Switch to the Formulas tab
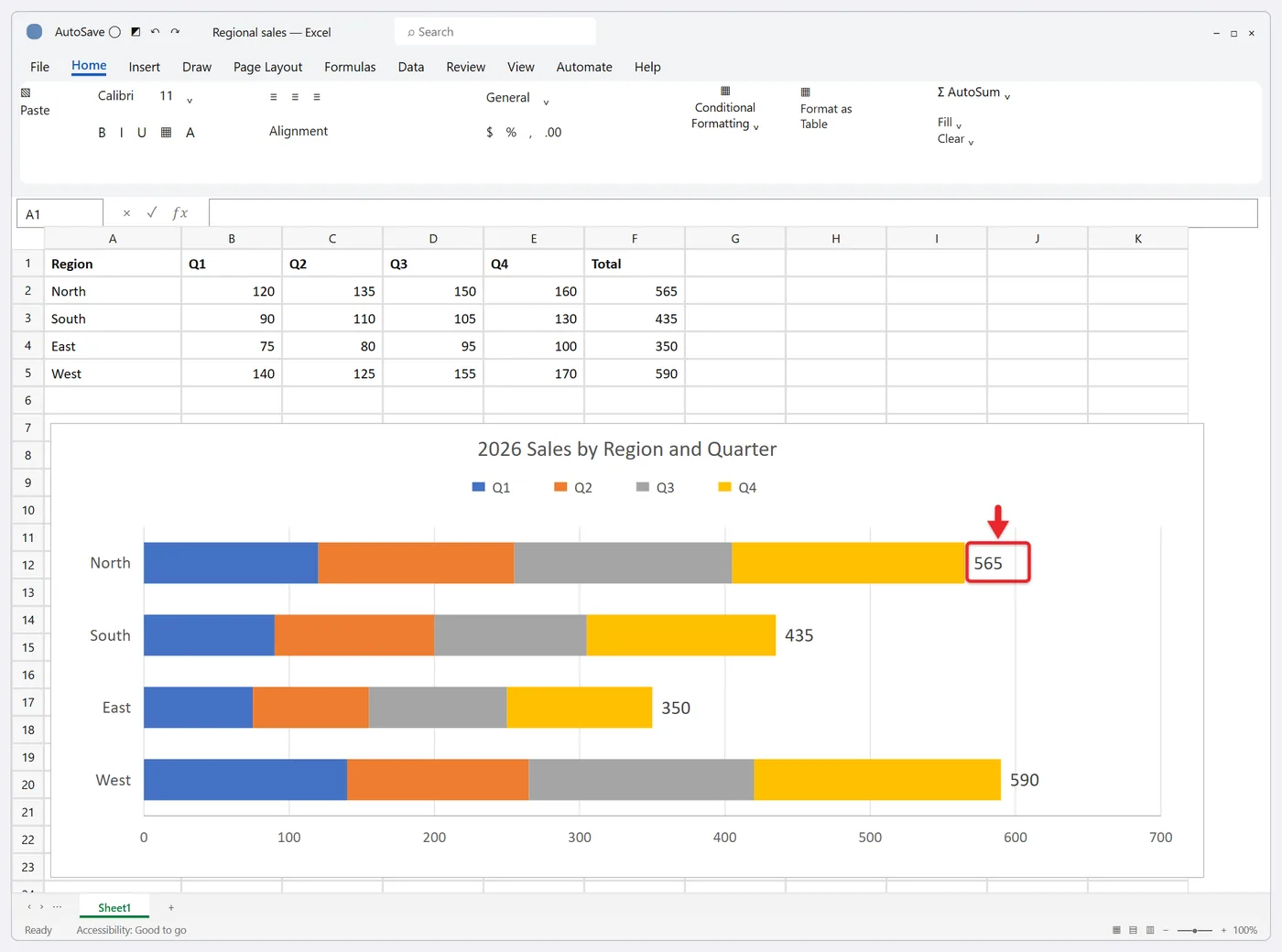This screenshot has width=1282, height=952. (350, 67)
